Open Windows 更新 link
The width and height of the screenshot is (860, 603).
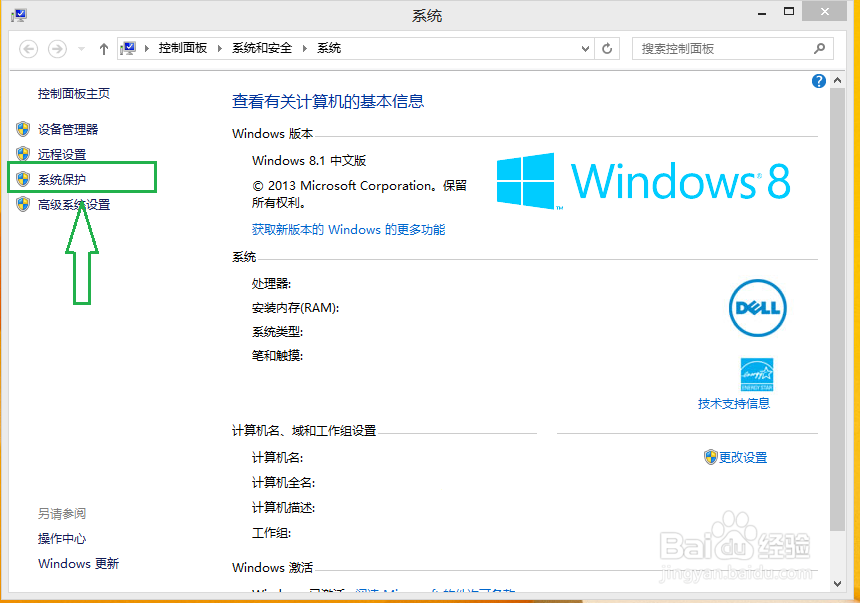click(x=78, y=563)
